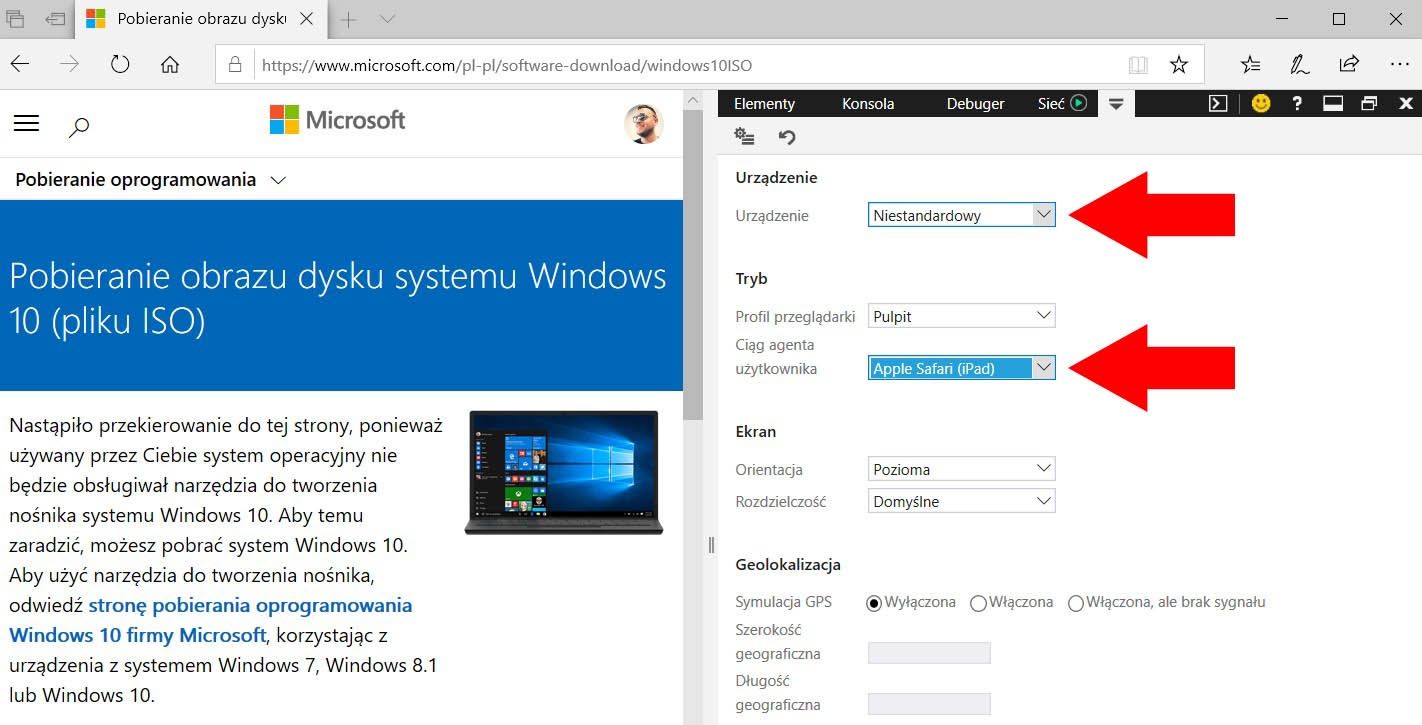
Task: Select GPS simulation Wyłączona radio
Action: [874, 603]
